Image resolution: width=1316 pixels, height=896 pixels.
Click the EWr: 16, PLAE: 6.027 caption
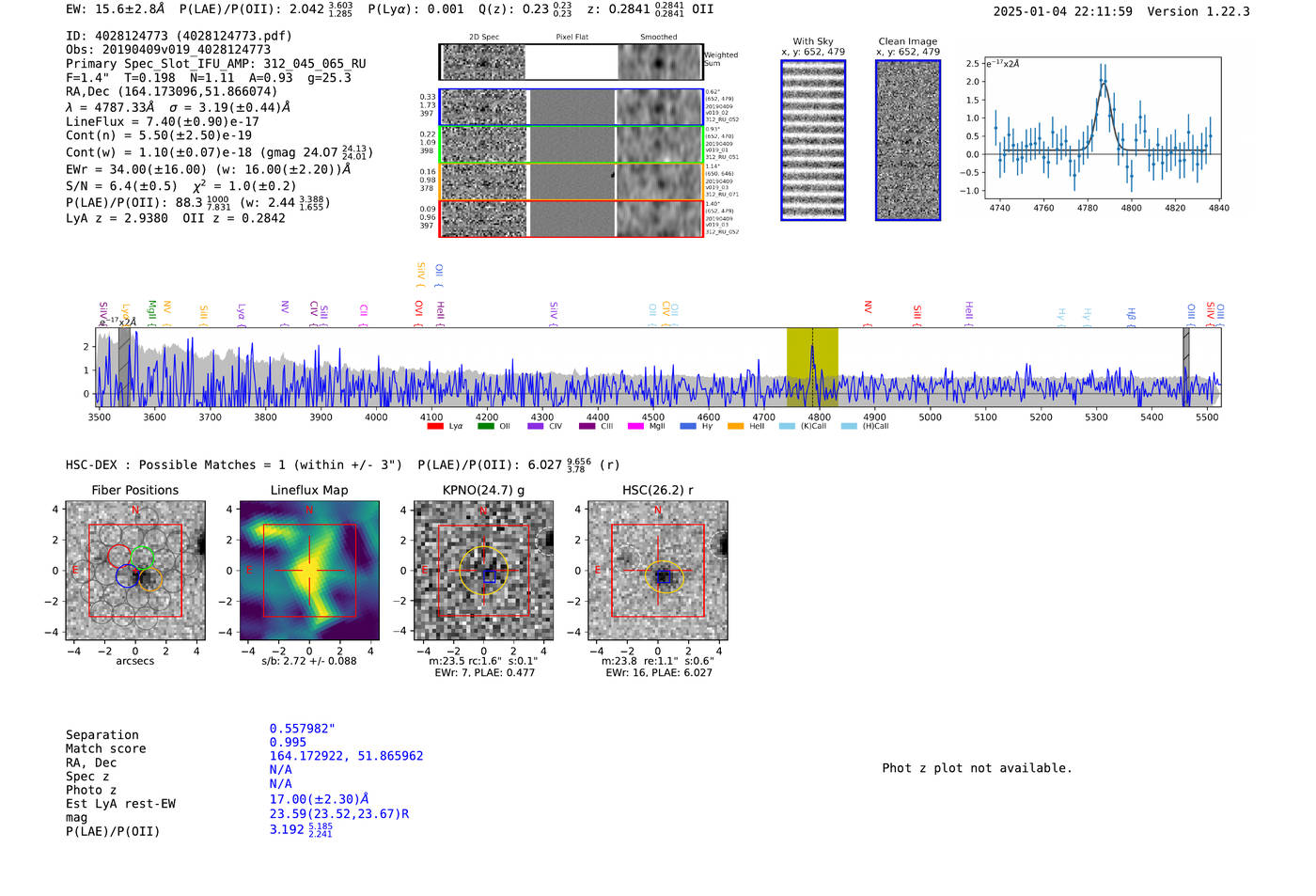(659, 673)
